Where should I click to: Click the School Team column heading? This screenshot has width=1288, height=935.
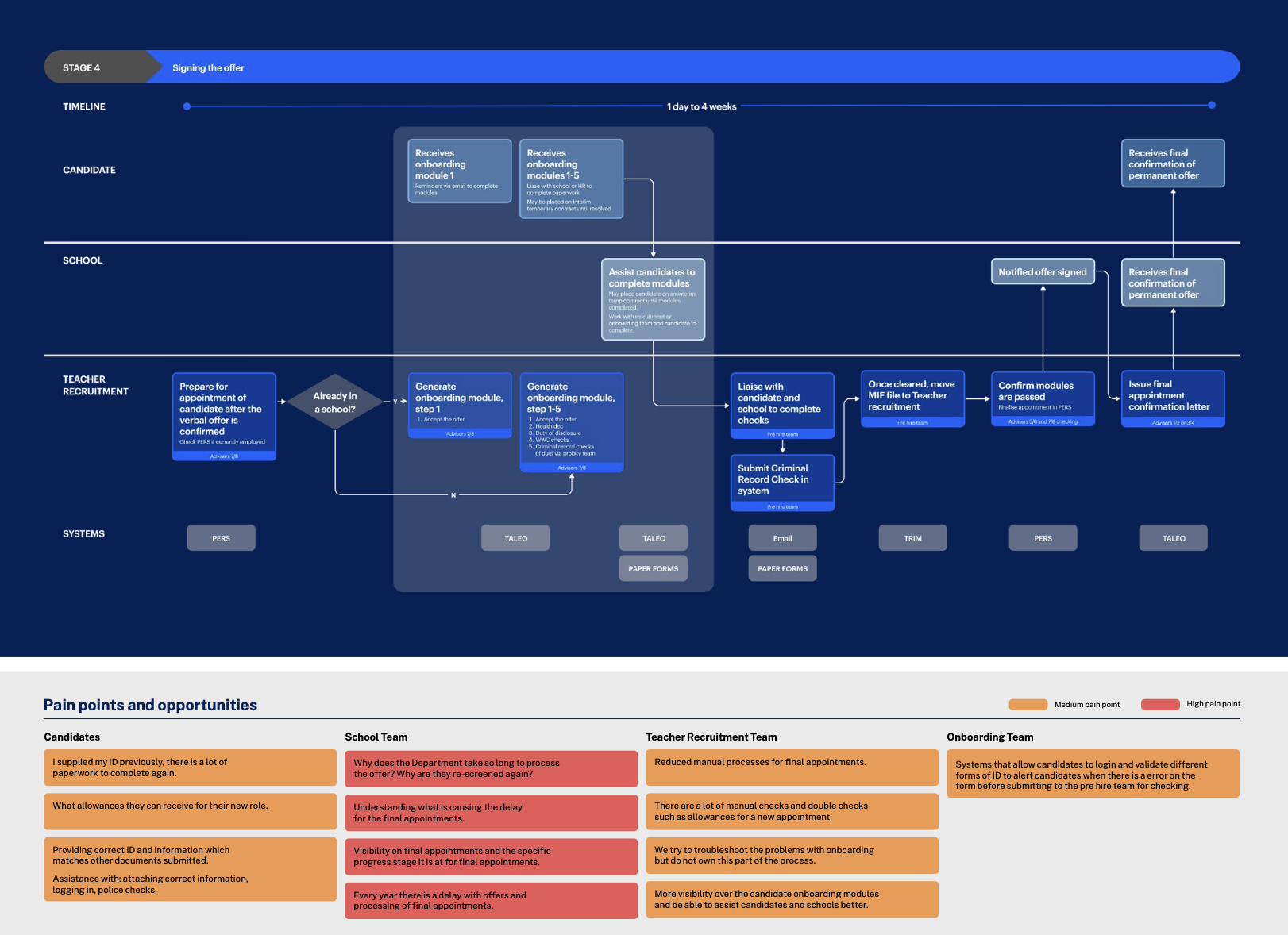point(376,737)
